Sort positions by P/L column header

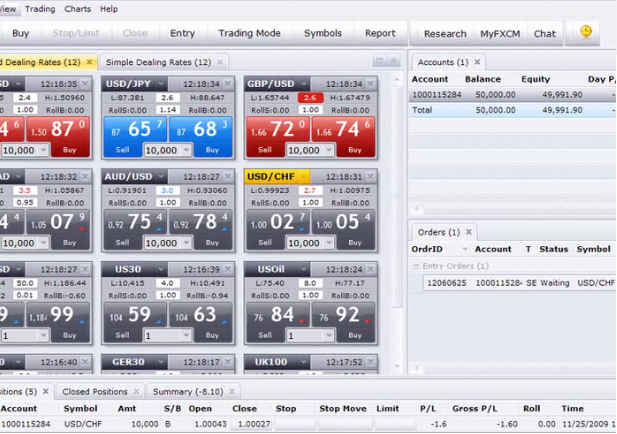point(428,408)
